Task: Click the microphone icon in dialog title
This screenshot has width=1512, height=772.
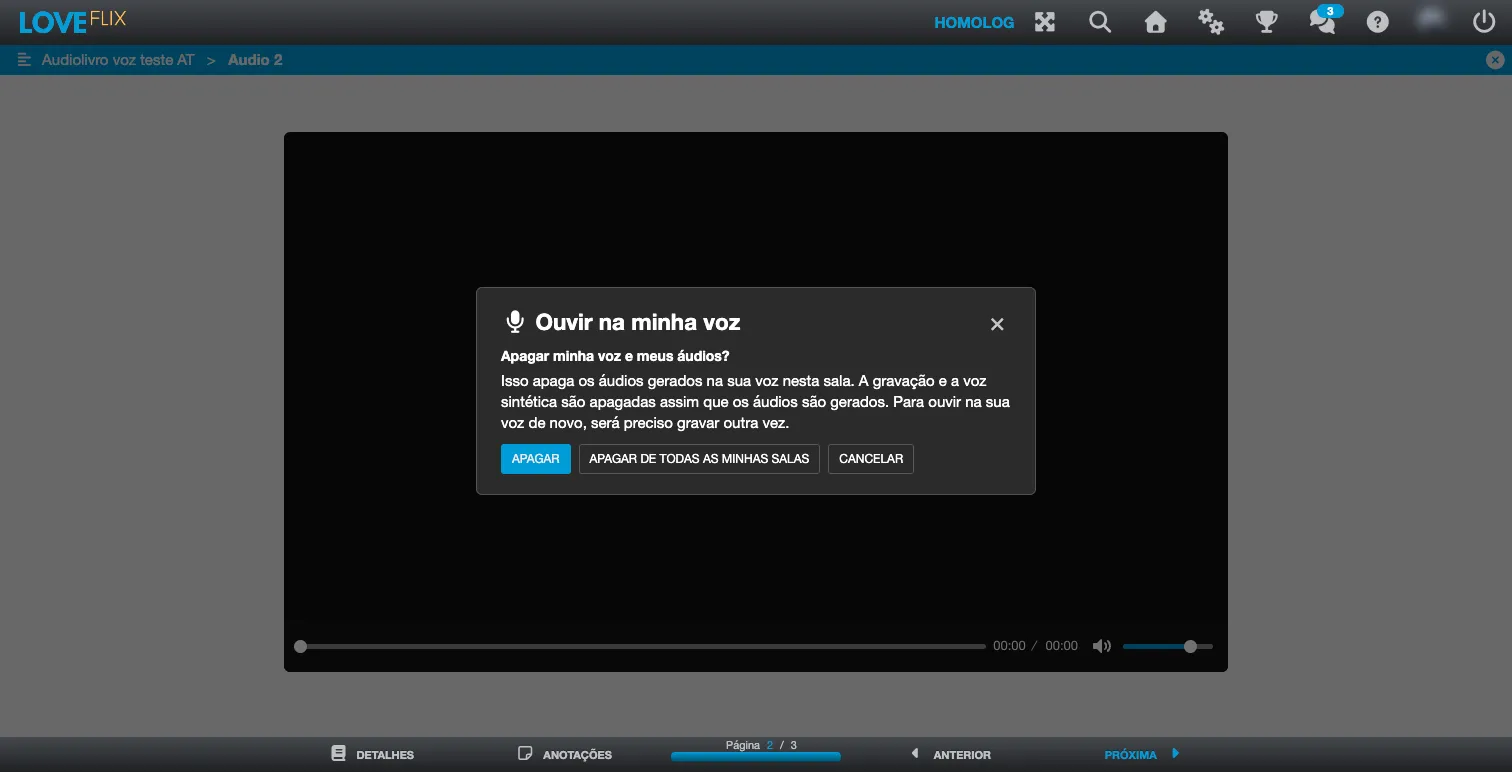Action: coord(515,322)
